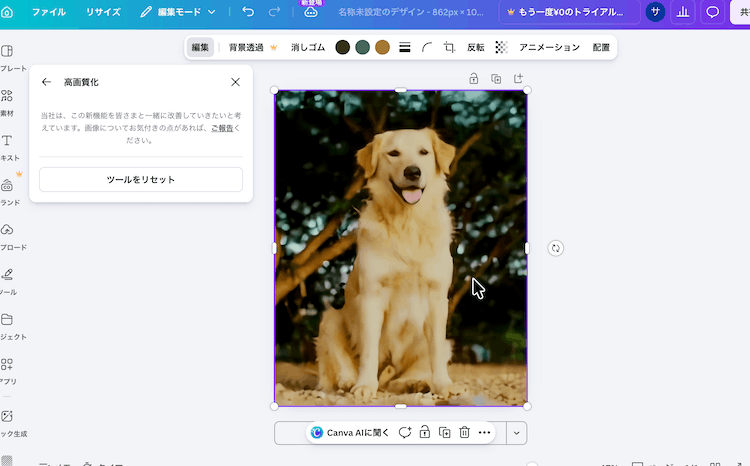
Task: Open the リサイズ menu
Action: pyautogui.click(x=103, y=12)
